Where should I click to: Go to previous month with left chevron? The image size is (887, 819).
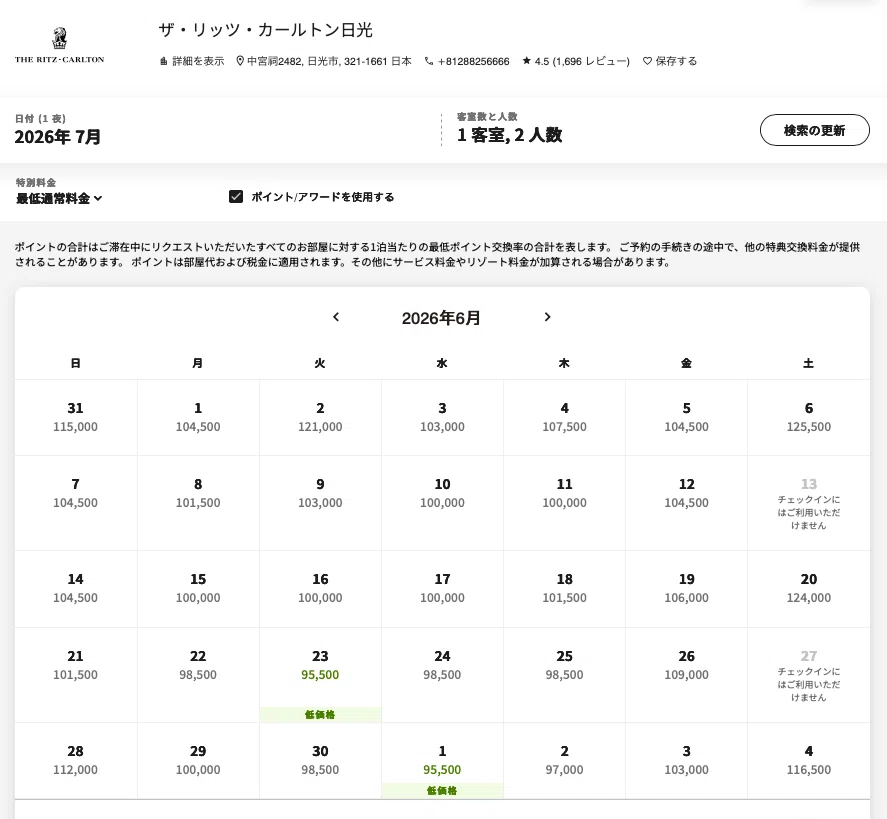[336, 317]
